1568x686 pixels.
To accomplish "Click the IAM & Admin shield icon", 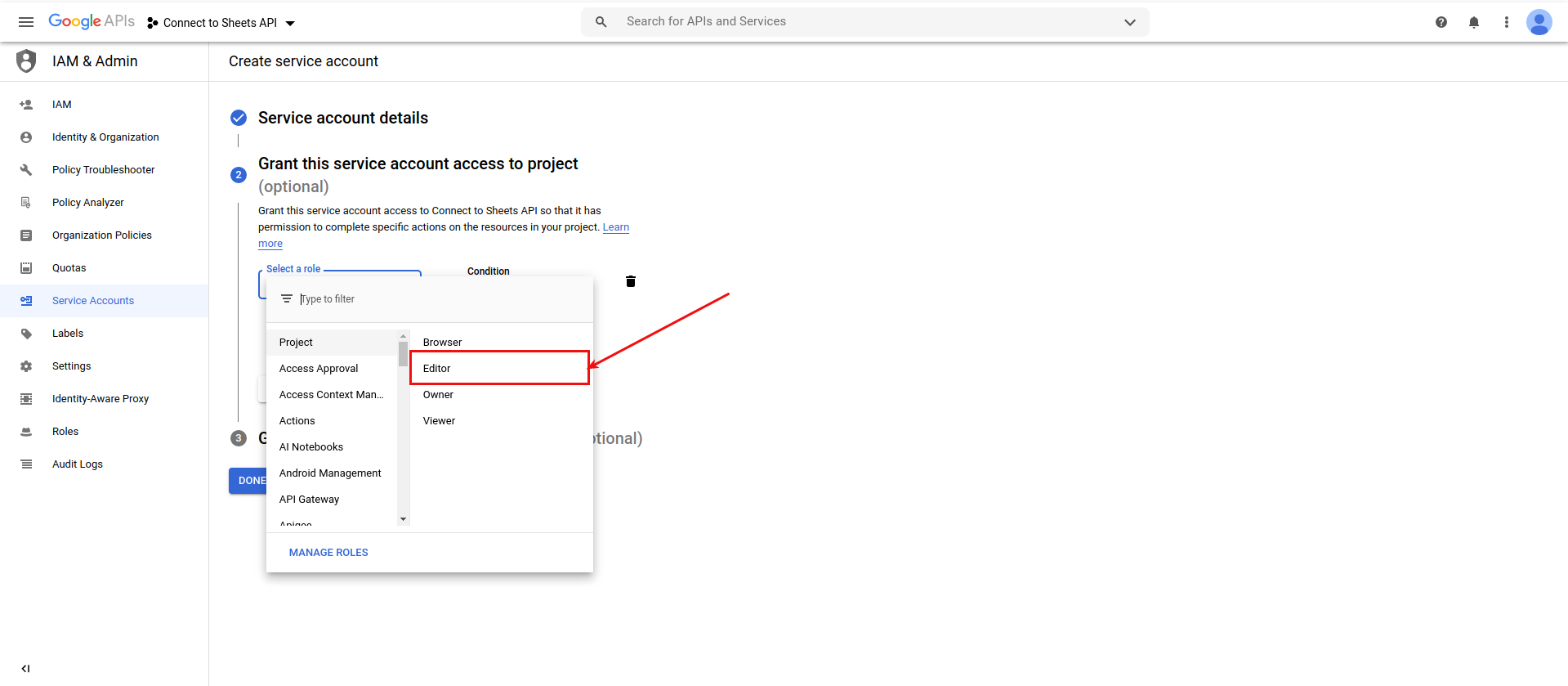I will tap(26, 61).
